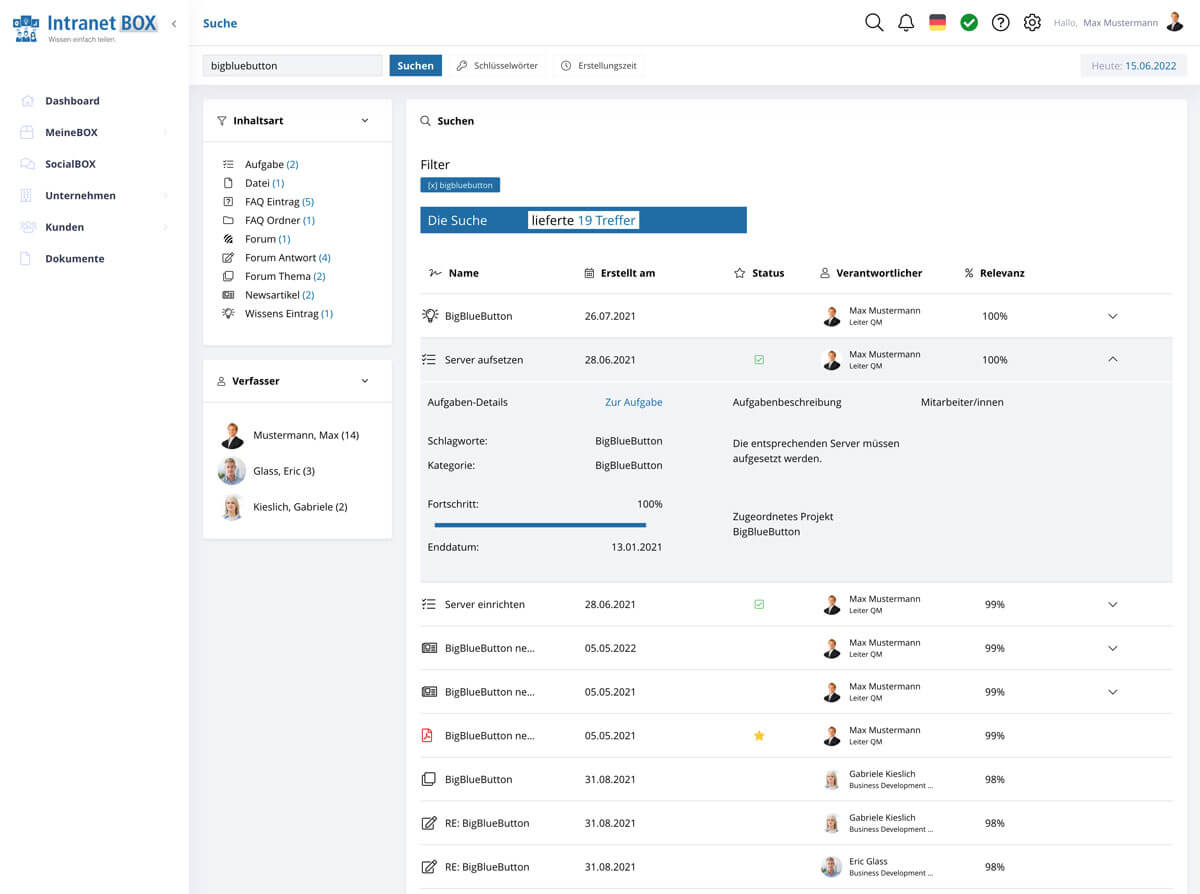Open the search magnifier icon in header
Viewport: 1200px width, 894px height.
pos(874,22)
